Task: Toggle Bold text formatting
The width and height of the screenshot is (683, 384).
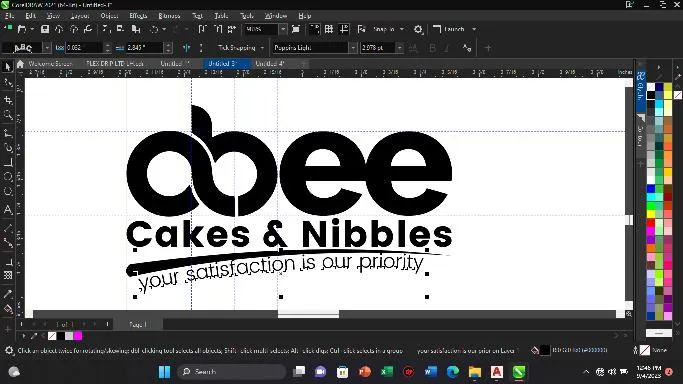Action: pyautogui.click(x=432, y=48)
